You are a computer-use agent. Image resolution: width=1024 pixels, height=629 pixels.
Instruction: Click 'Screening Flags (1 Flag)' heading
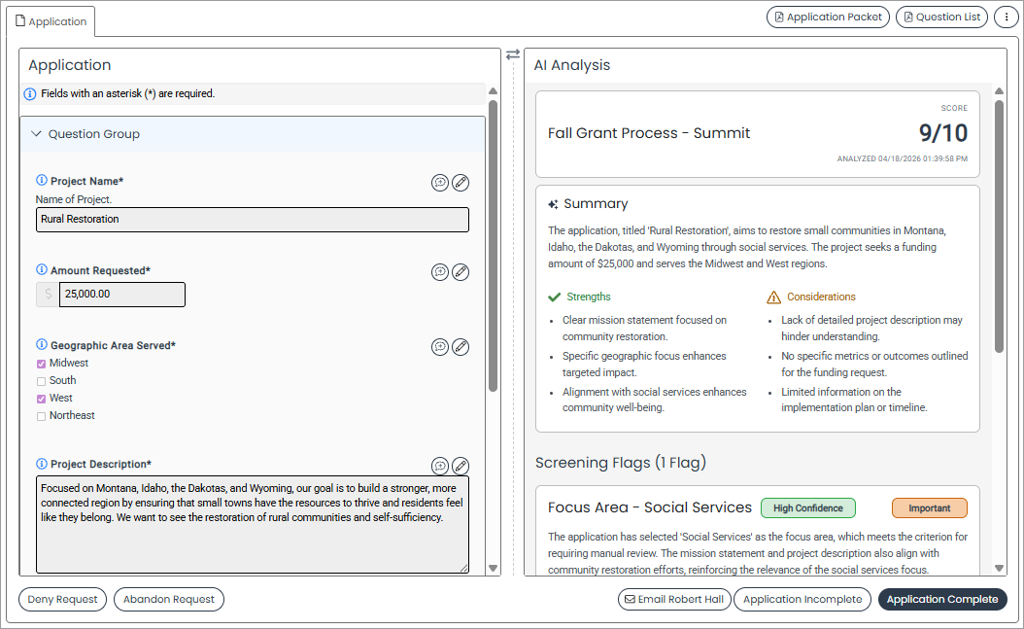pos(620,463)
